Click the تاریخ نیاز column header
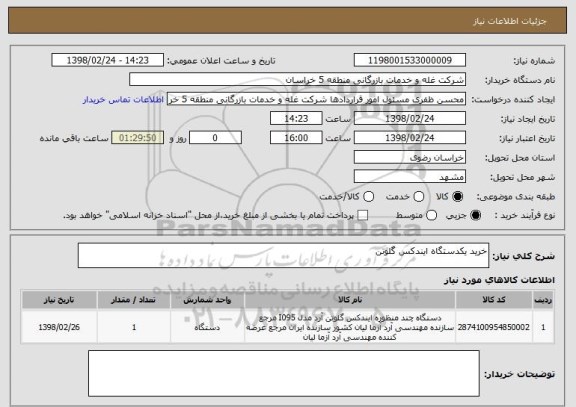The image size is (576, 407). 59,300
